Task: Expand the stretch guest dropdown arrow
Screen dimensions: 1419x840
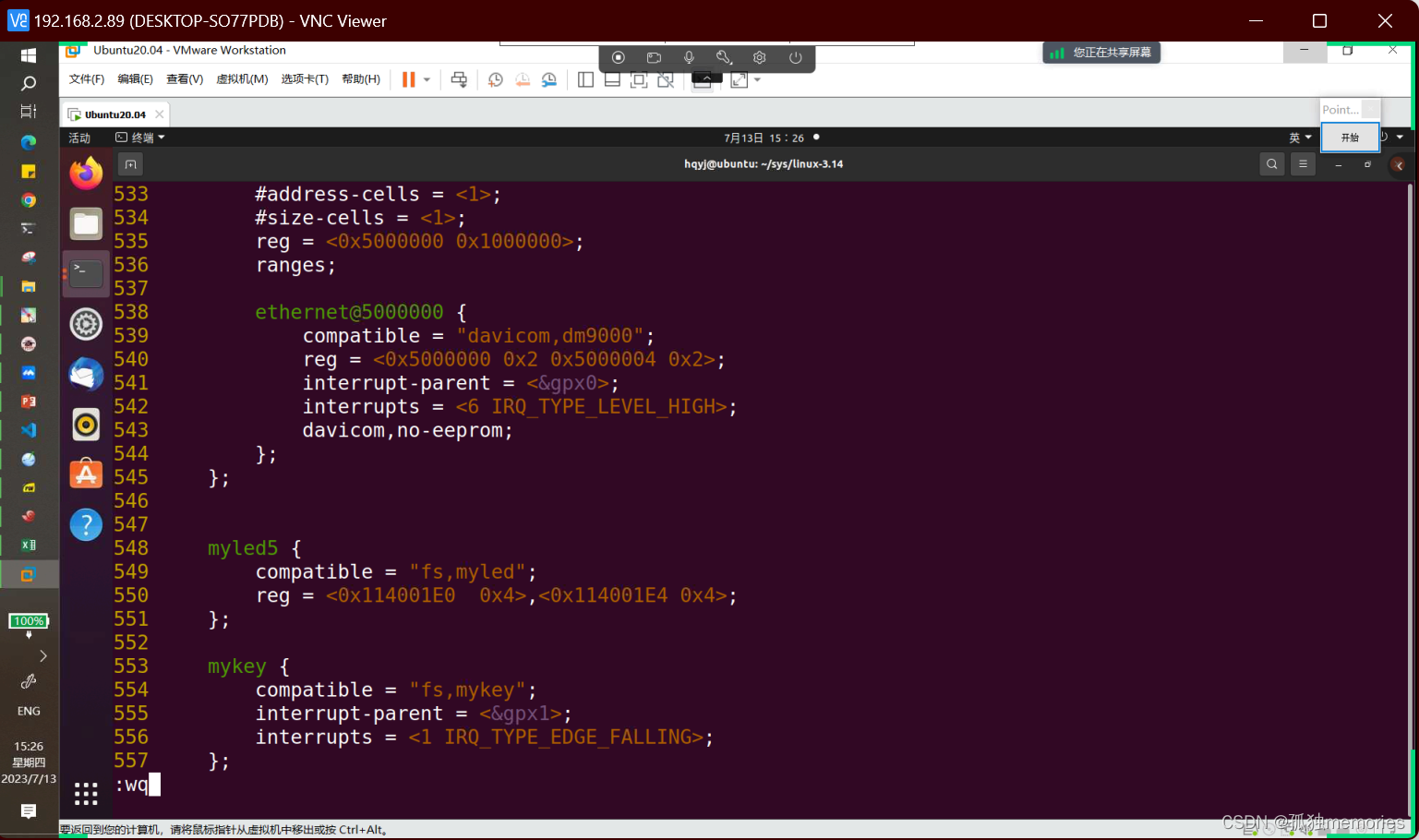Action: (757, 79)
